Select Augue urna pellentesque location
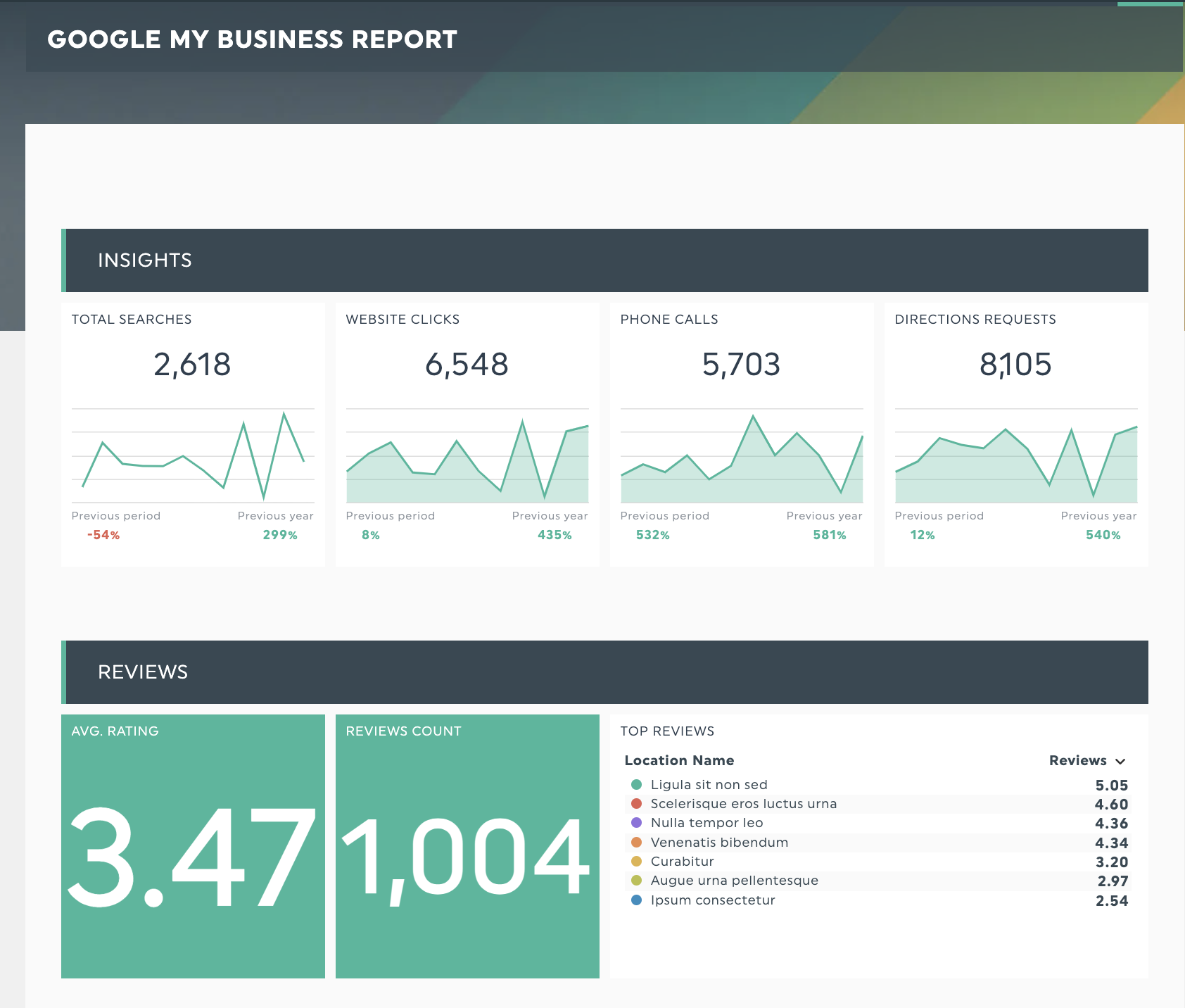This screenshot has height=1008, width=1185. (x=734, y=881)
